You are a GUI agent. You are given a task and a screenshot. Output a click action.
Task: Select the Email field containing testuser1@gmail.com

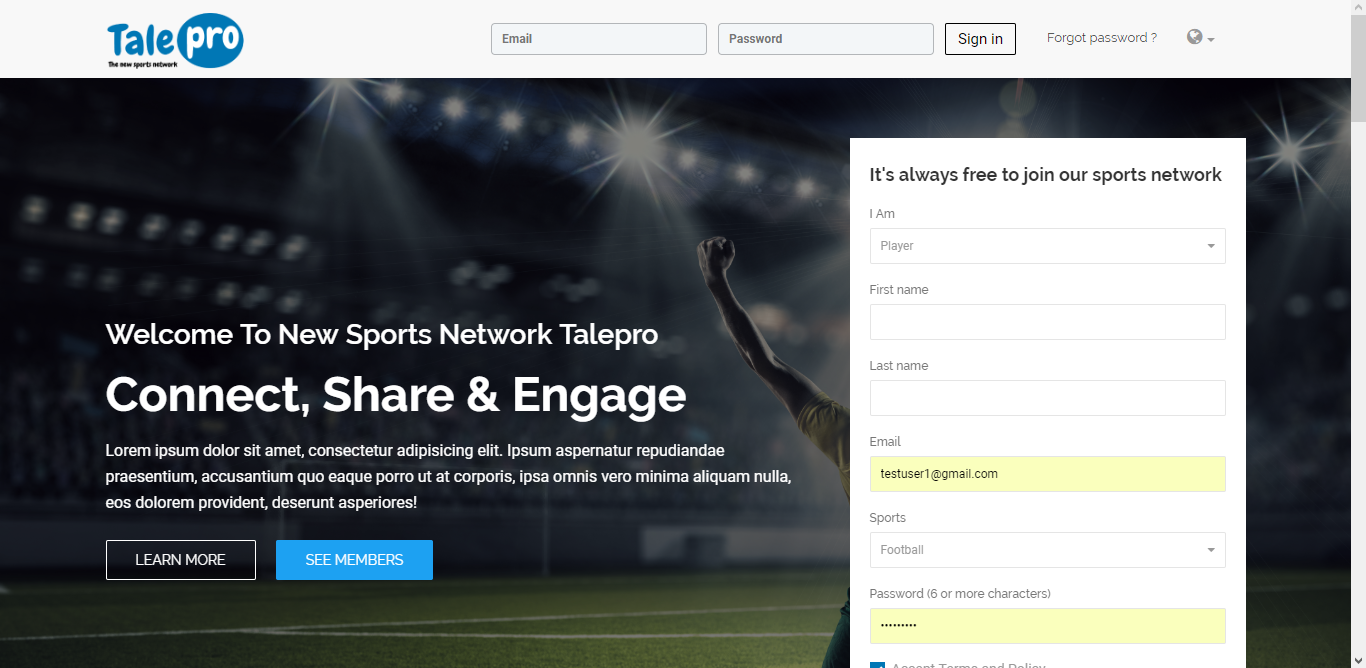click(1048, 474)
